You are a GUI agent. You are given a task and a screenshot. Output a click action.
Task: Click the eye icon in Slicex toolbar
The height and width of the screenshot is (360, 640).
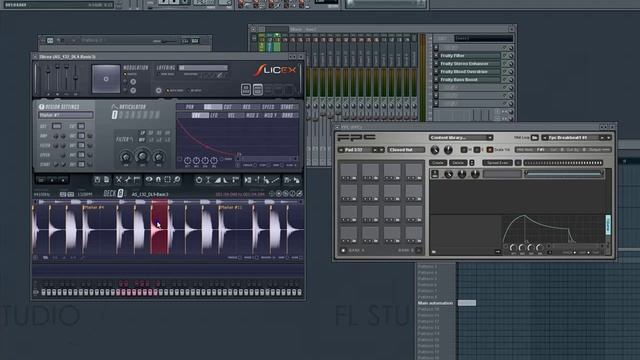[149, 180]
